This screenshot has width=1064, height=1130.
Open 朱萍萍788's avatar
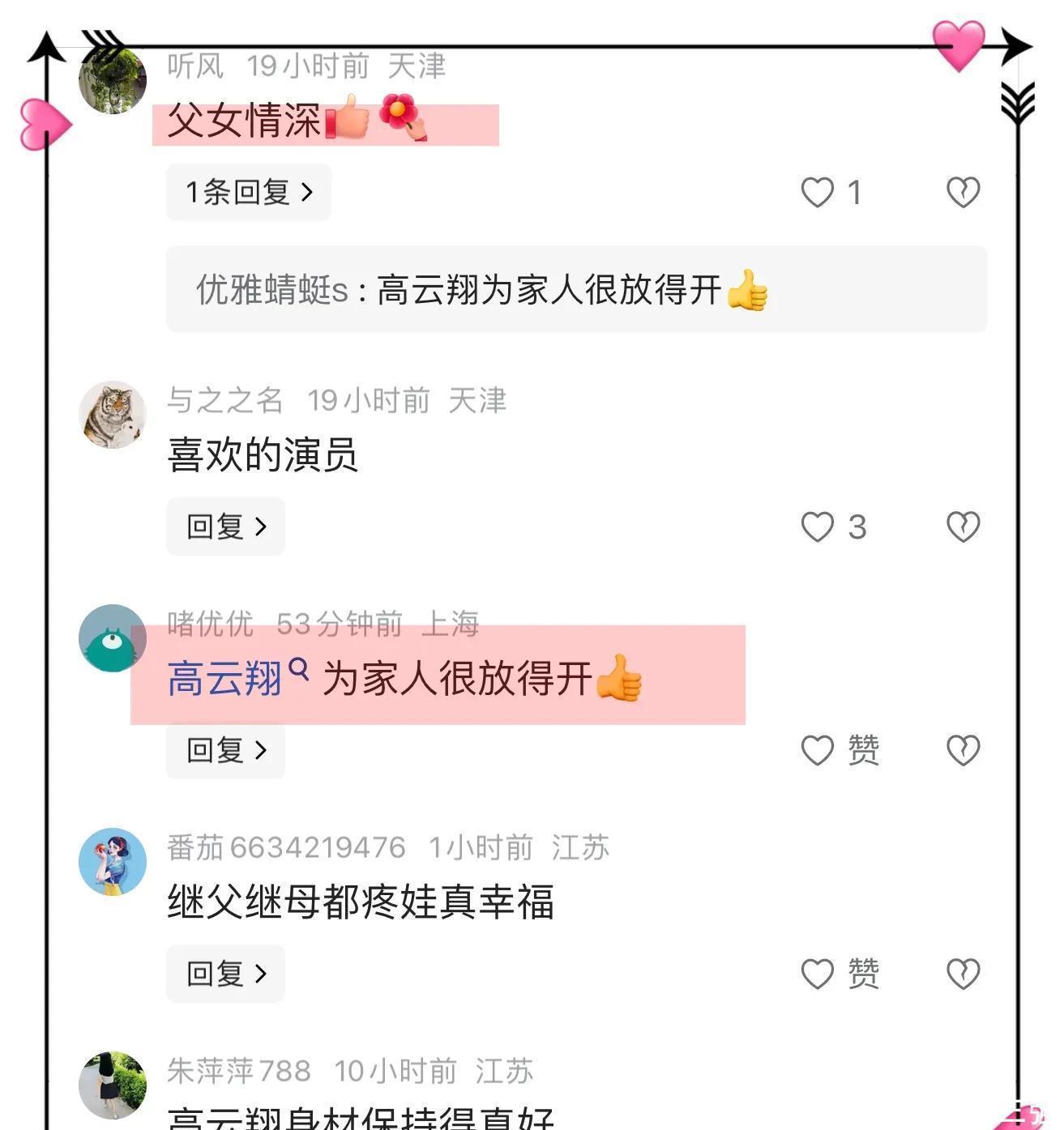click(112, 1085)
